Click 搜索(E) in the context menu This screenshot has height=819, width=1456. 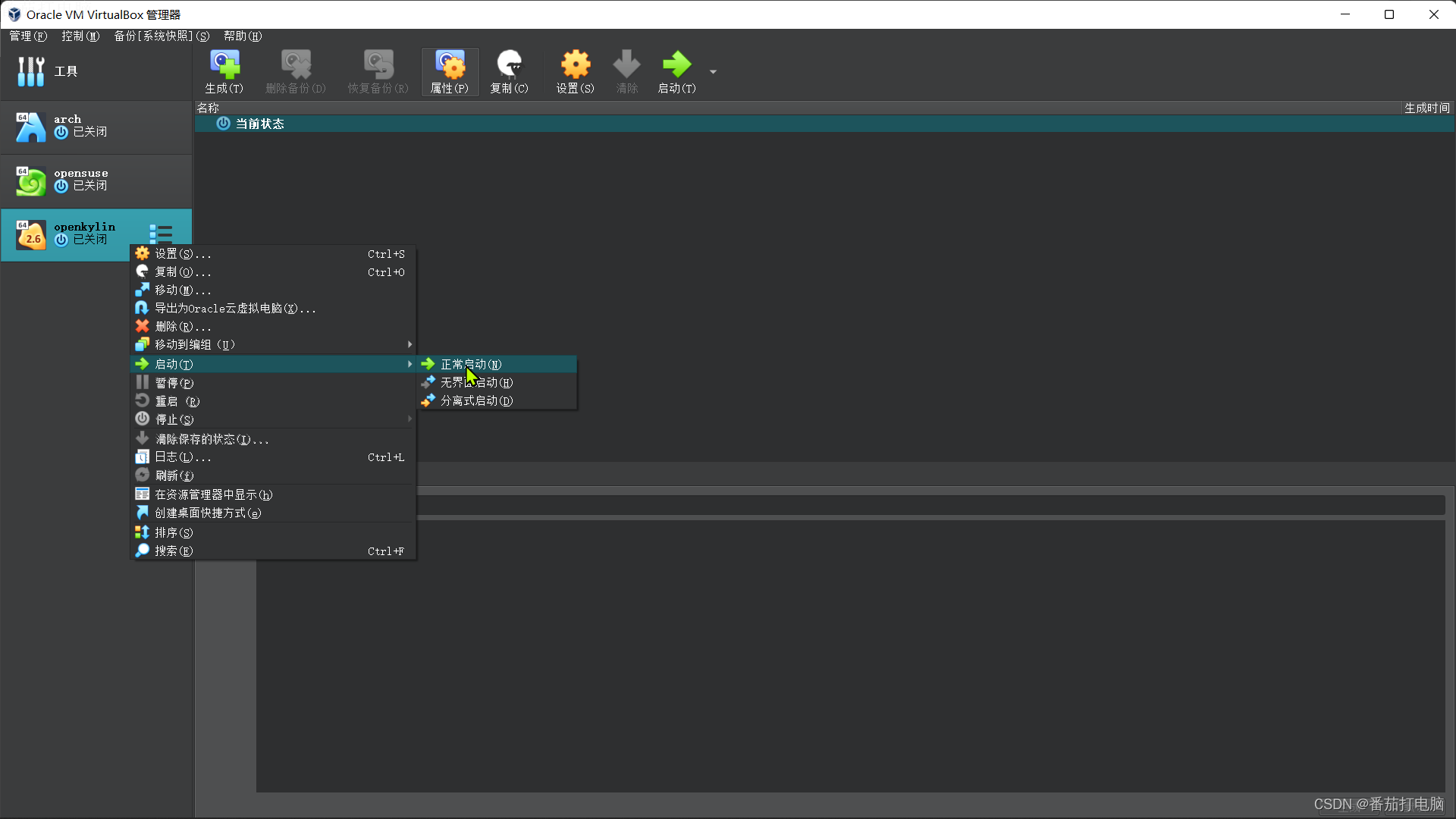point(273,551)
